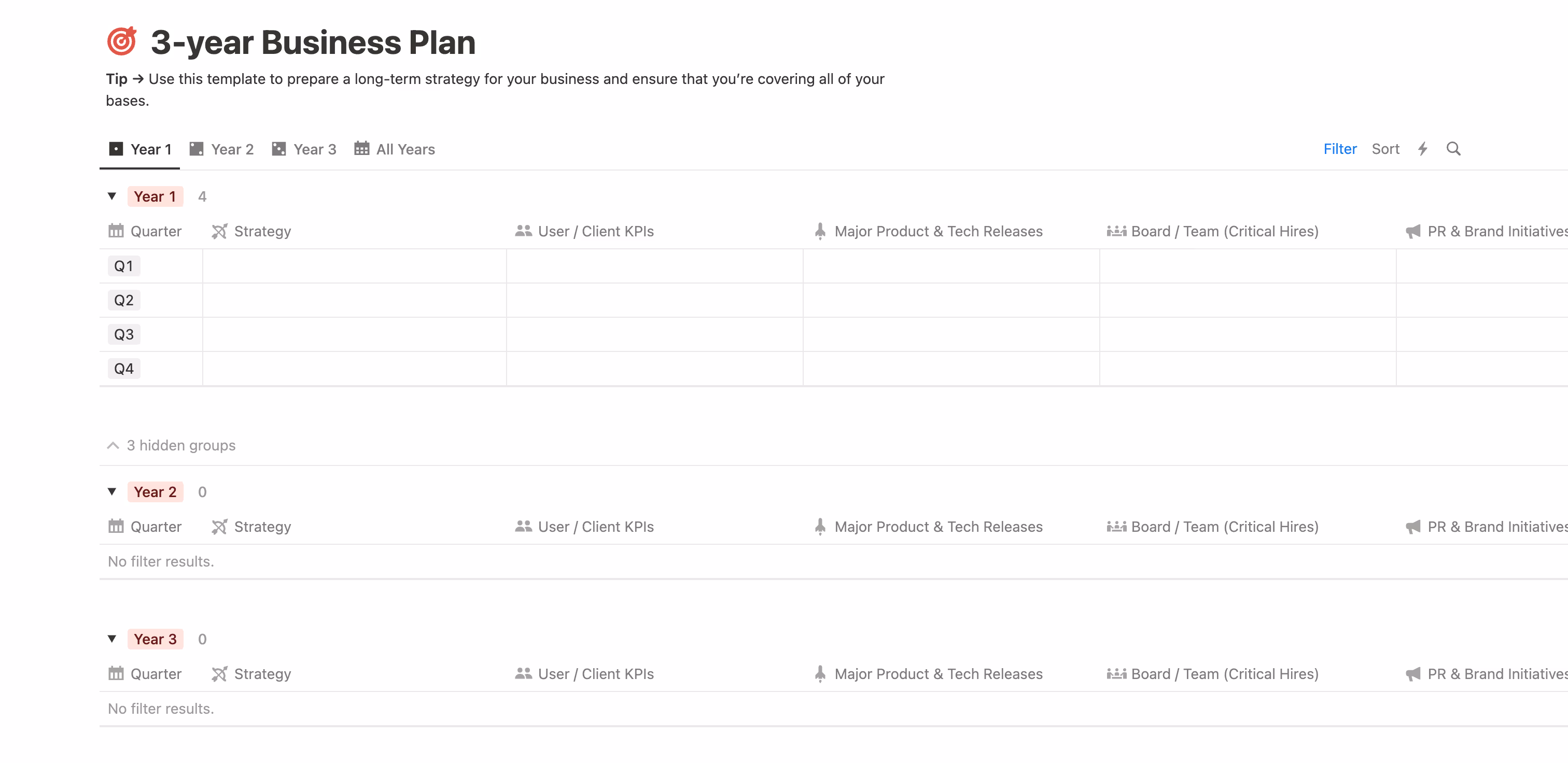Image resolution: width=1568 pixels, height=763 pixels.
Task: Collapse the Year 2 group
Action: point(112,491)
